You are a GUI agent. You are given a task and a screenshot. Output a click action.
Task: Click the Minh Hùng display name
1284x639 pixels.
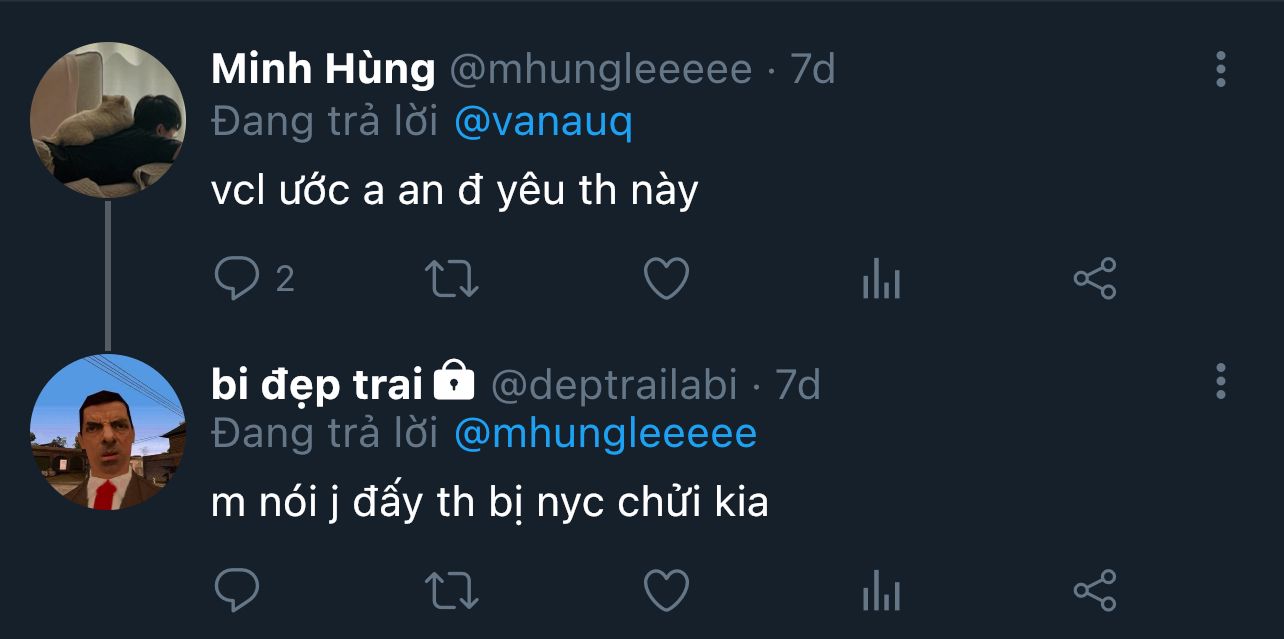pos(323,69)
